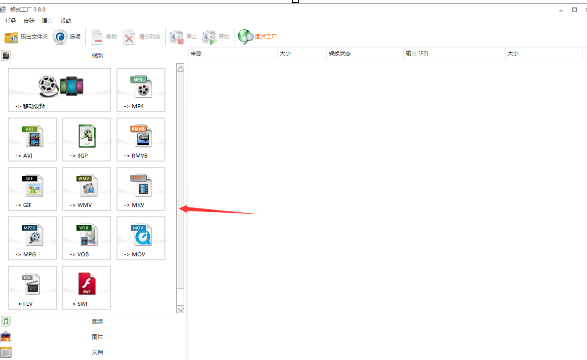Click the Remove toolbar button

coord(104,37)
